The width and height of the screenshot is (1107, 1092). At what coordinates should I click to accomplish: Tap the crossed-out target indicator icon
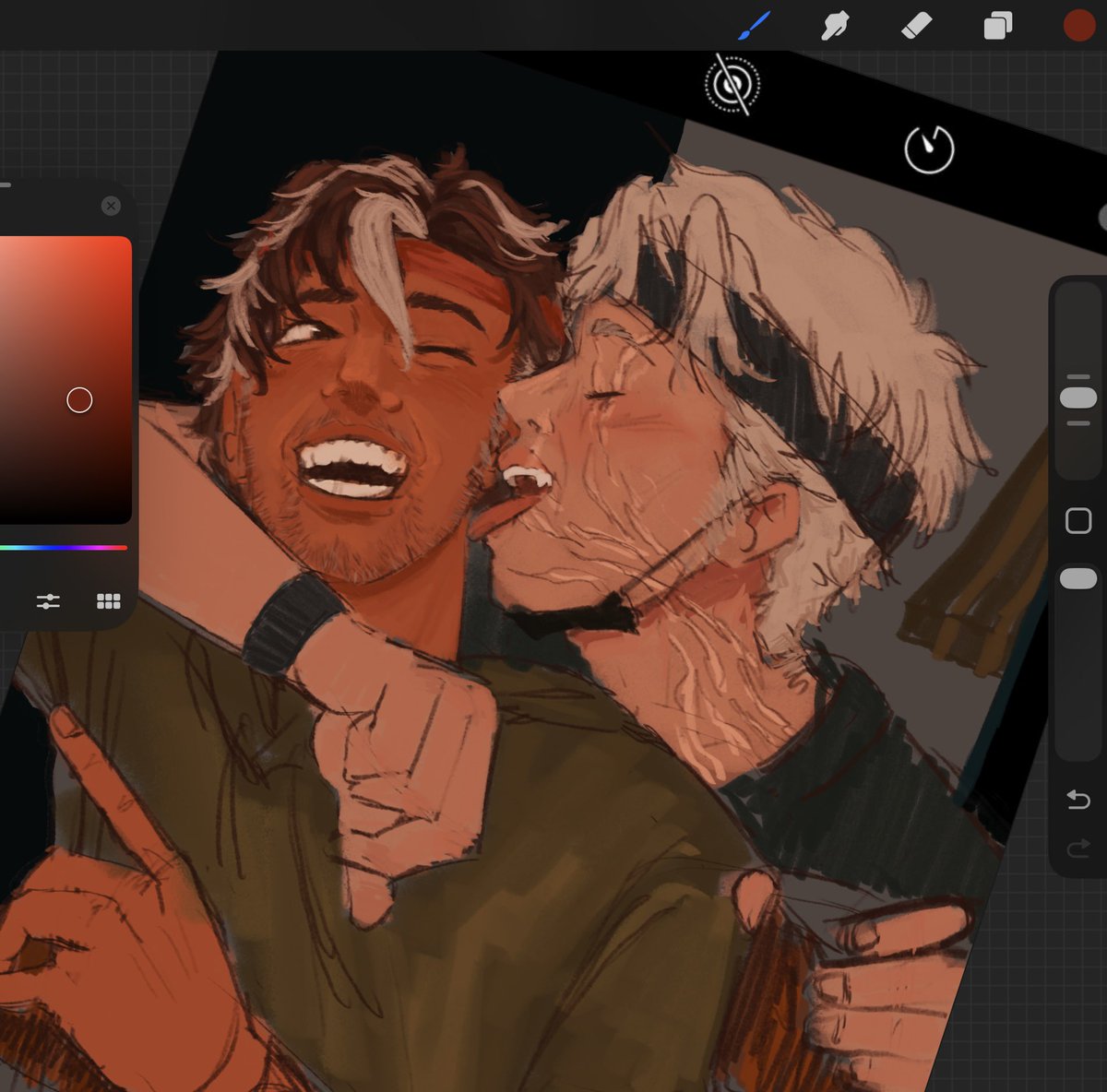[732, 85]
